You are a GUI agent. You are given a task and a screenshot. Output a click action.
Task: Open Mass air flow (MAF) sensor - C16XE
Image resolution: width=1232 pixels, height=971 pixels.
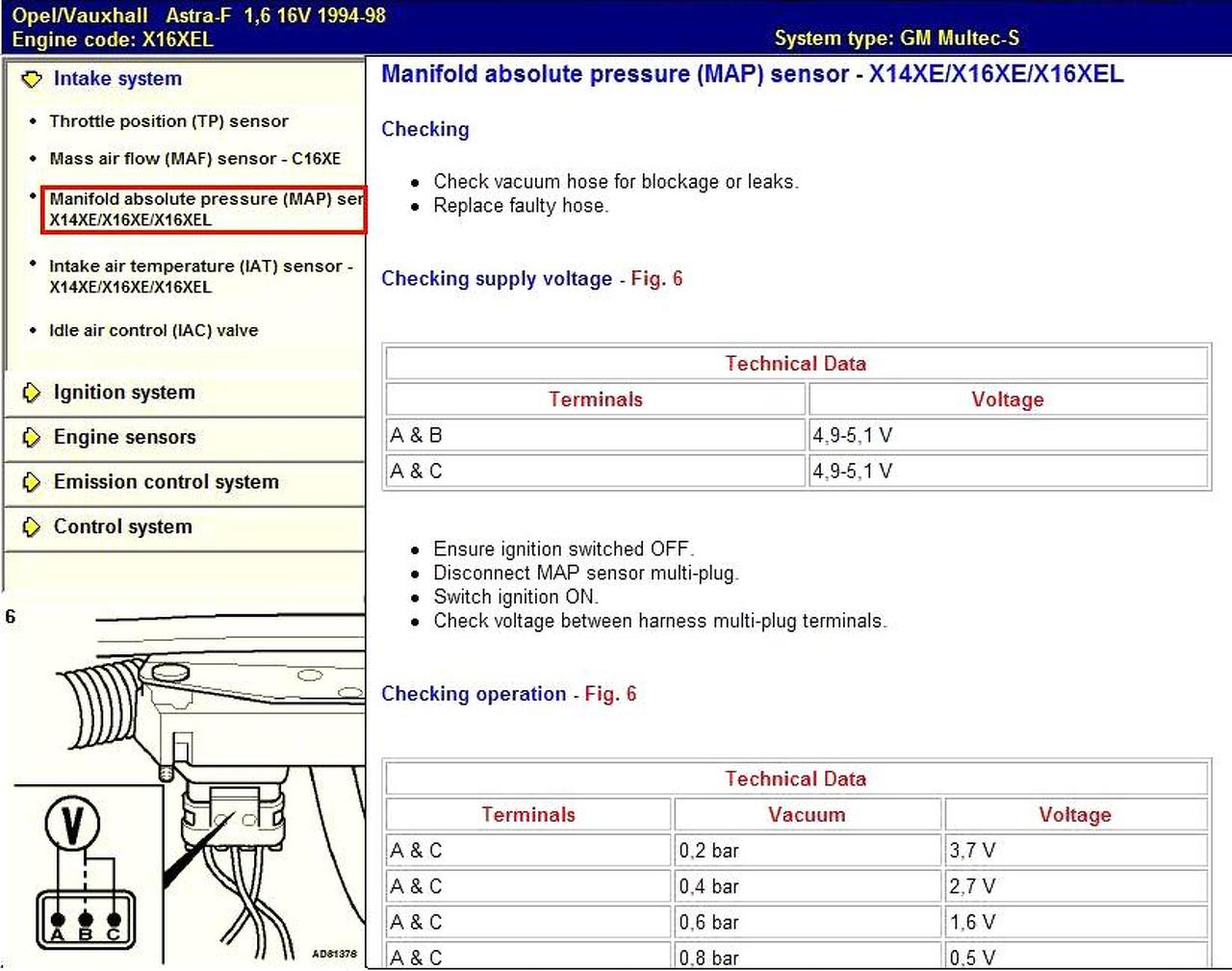(x=194, y=159)
